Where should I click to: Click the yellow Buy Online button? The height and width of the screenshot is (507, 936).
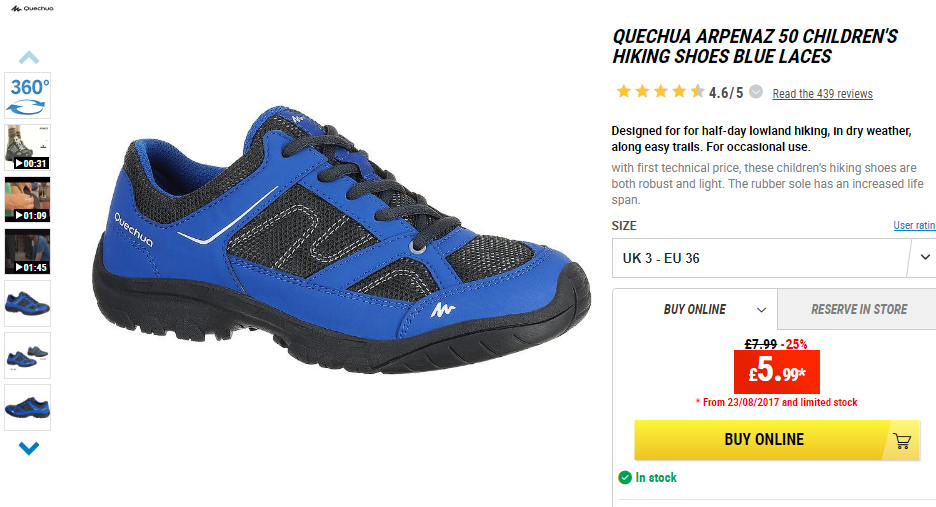(x=777, y=440)
